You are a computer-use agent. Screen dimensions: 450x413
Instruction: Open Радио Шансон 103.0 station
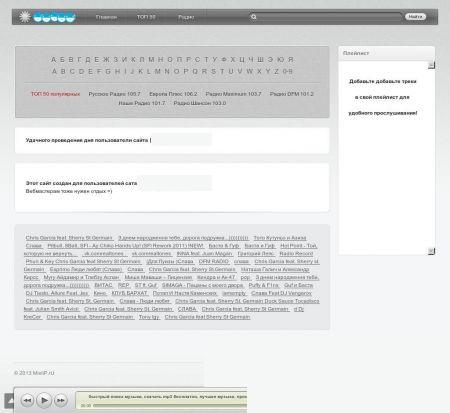[200, 103]
